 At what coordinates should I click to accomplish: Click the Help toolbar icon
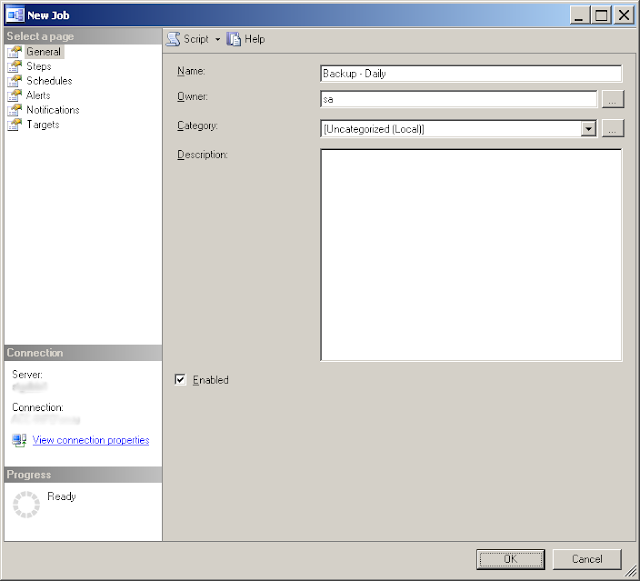pyautogui.click(x=233, y=39)
